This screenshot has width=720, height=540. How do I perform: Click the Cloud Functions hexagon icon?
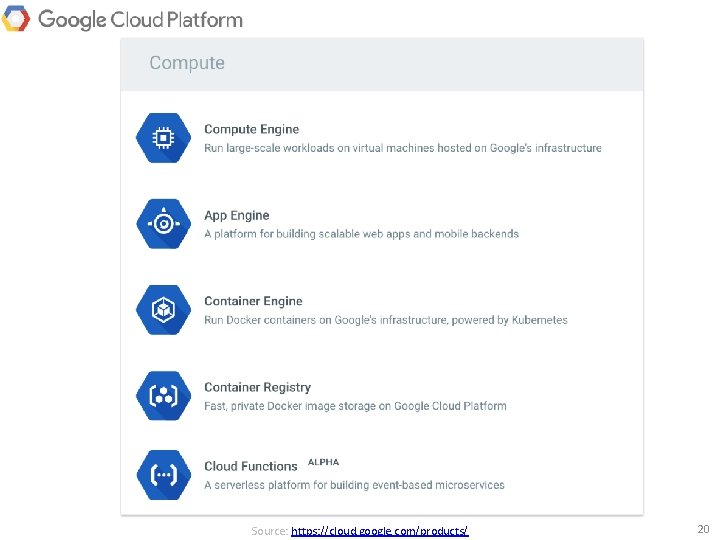click(x=163, y=475)
